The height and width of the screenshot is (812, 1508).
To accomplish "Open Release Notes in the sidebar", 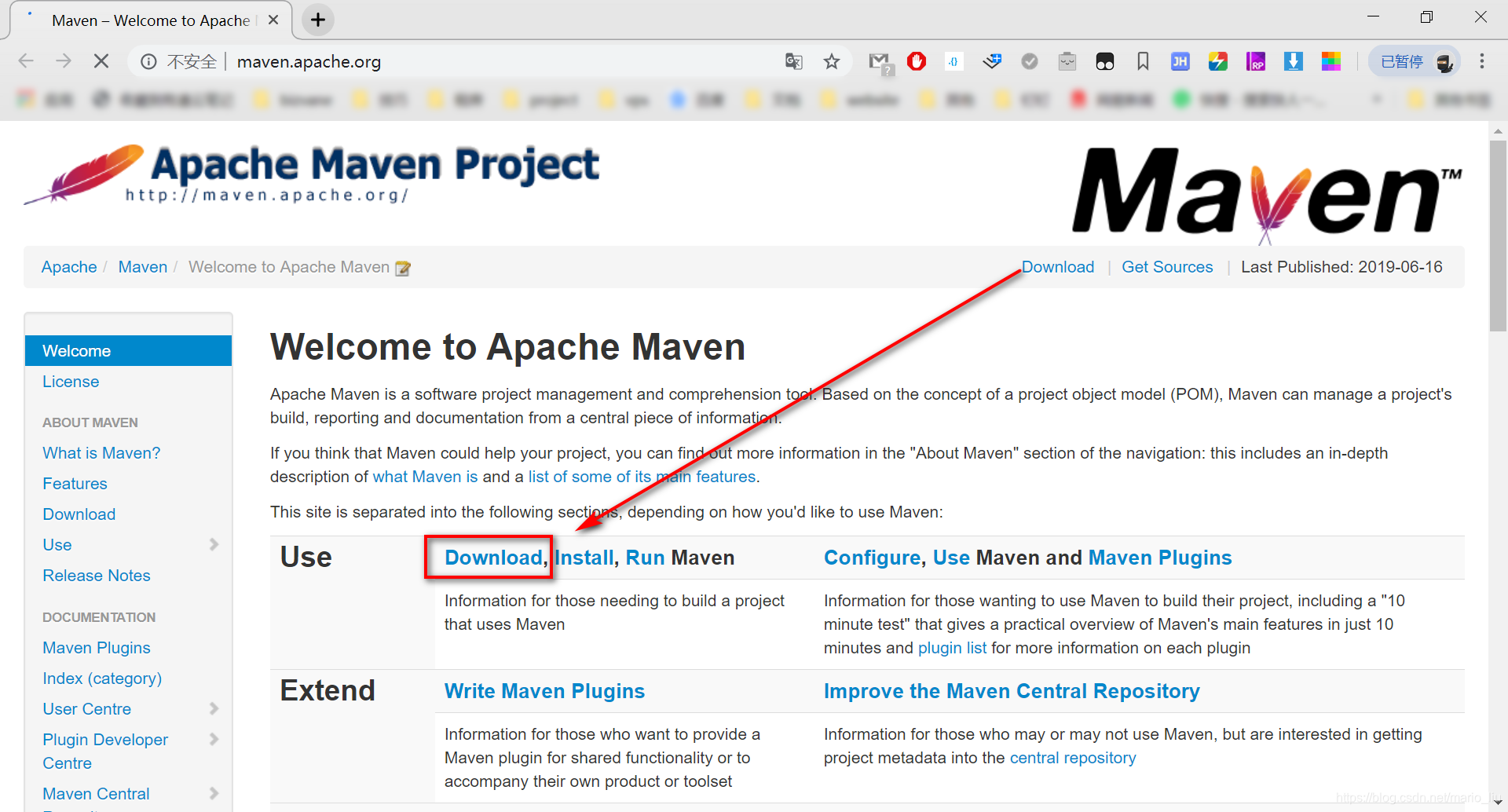I will coord(97,576).
